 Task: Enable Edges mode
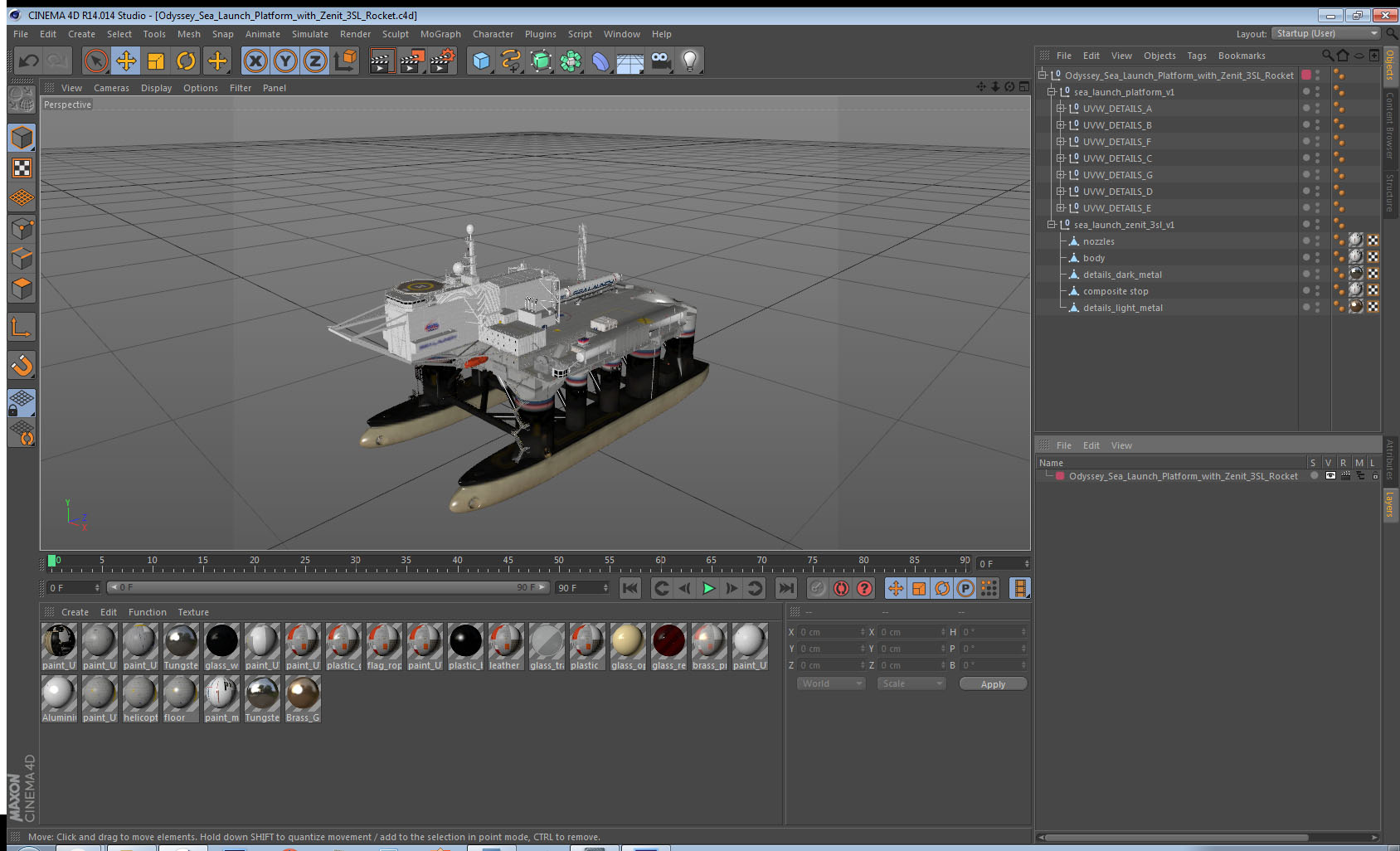point(22,258)
